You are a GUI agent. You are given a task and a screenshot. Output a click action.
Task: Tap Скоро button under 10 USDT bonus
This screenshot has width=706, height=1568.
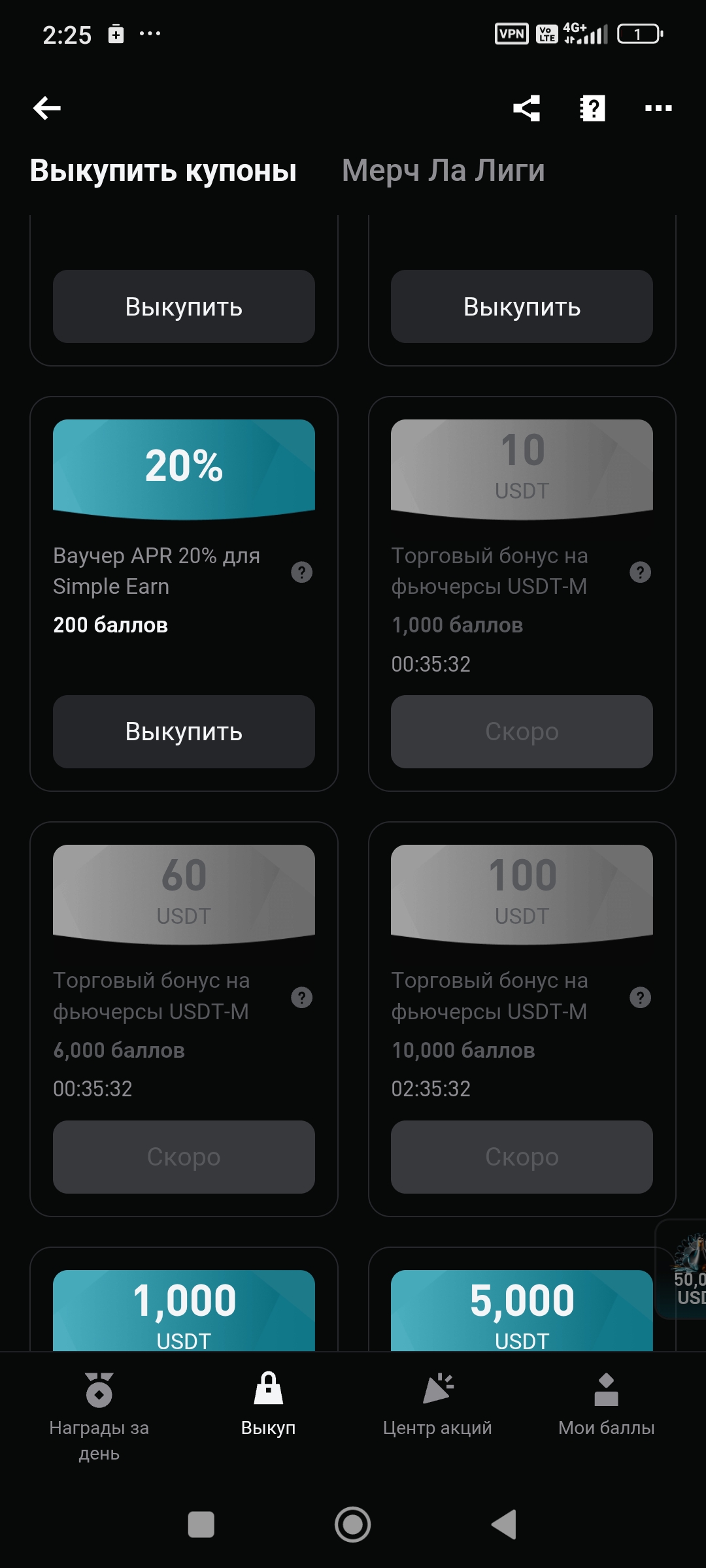(x=522, y=732)
